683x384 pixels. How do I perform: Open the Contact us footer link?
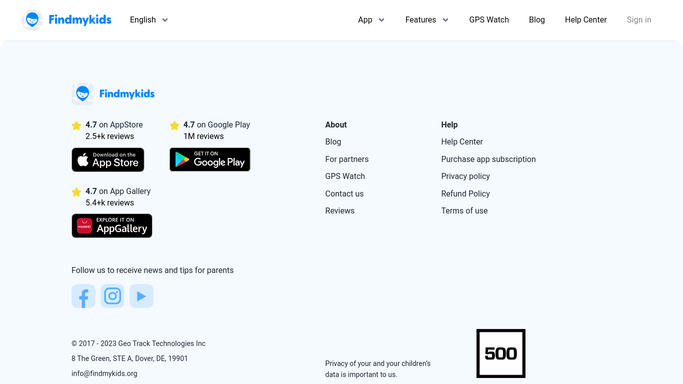click(344, 194)
